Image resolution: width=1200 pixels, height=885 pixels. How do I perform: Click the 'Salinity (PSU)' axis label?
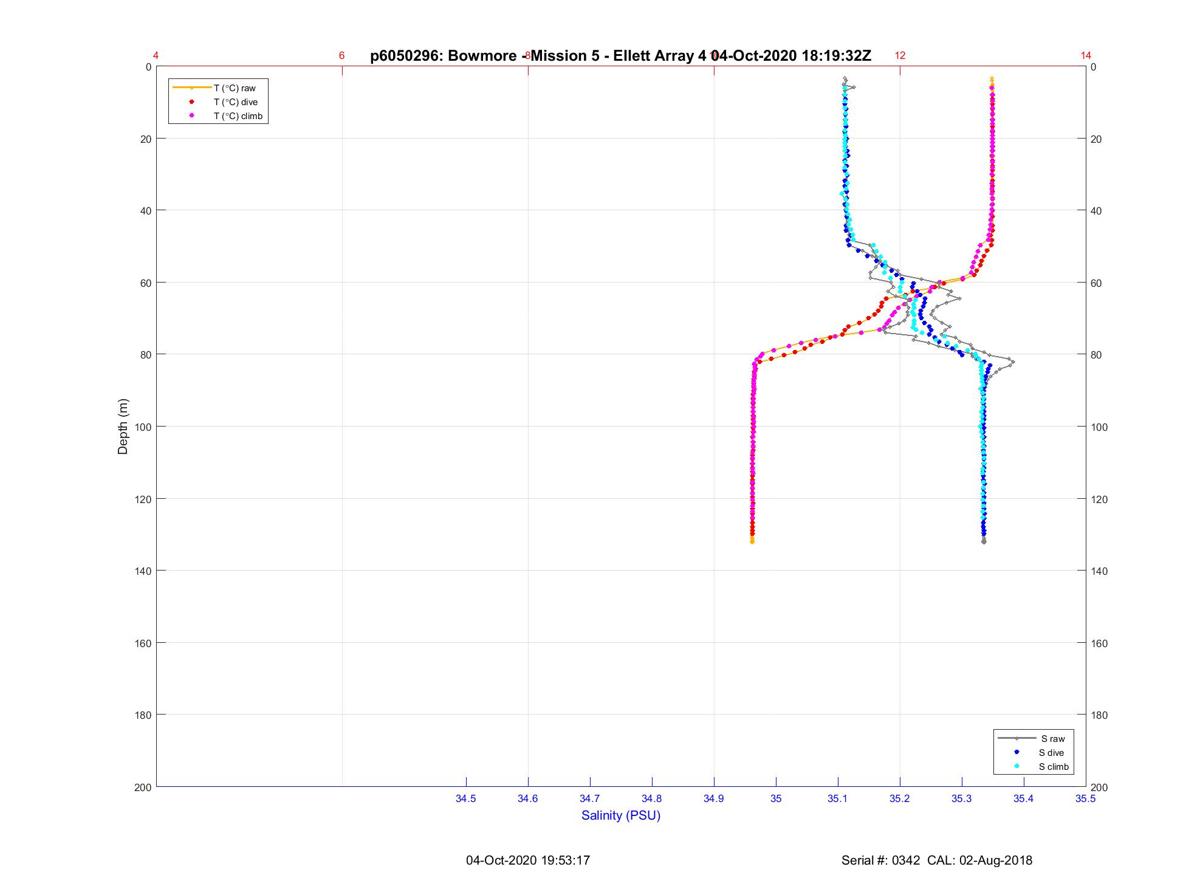621,816
